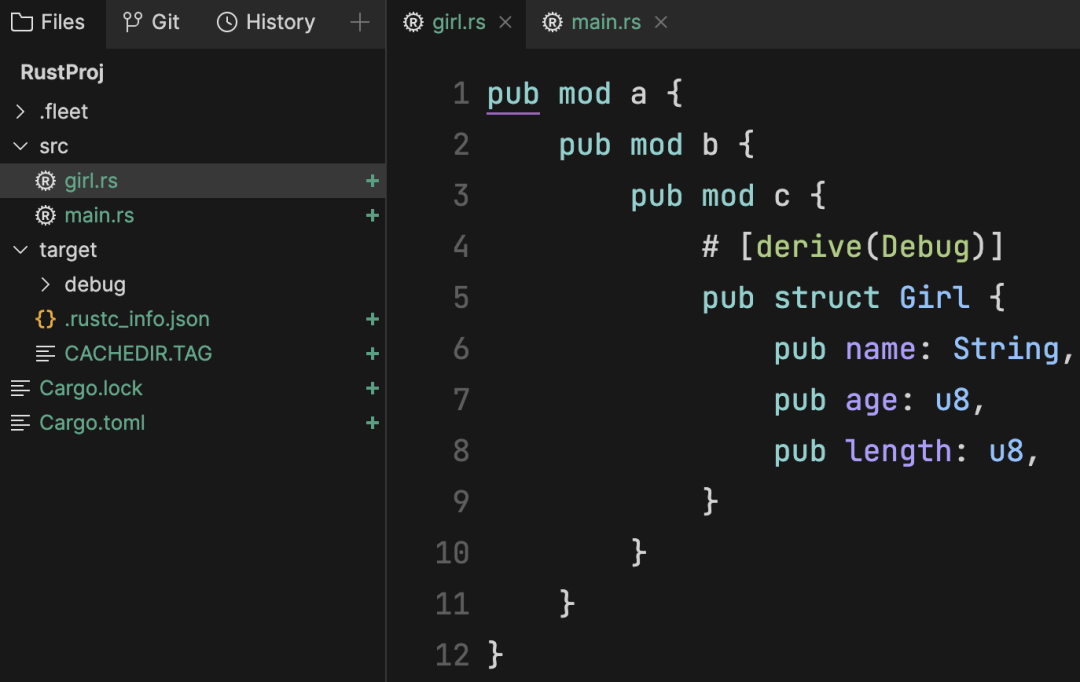Click the plus marker on Cargo.lock row
This screenshot has height=682, width=1080.
pyautogui.click(x=373, y=389)
